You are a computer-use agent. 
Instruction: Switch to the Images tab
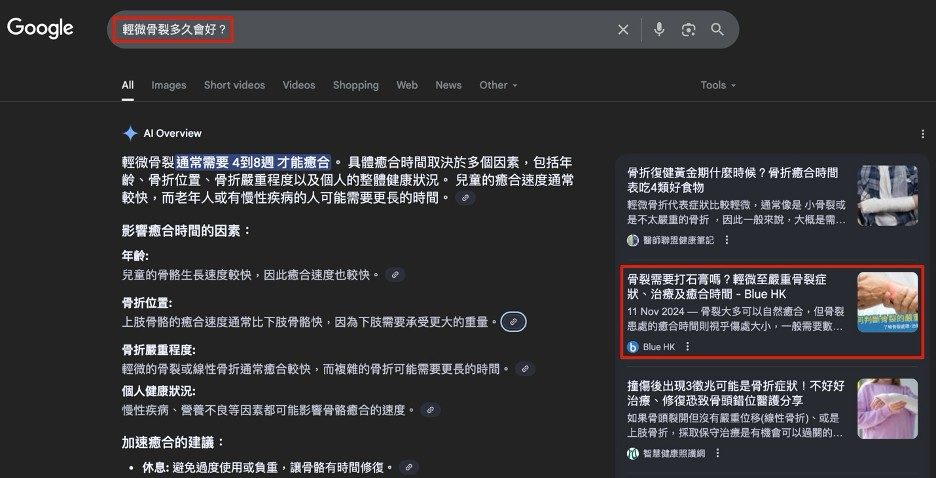click(169, 85)
